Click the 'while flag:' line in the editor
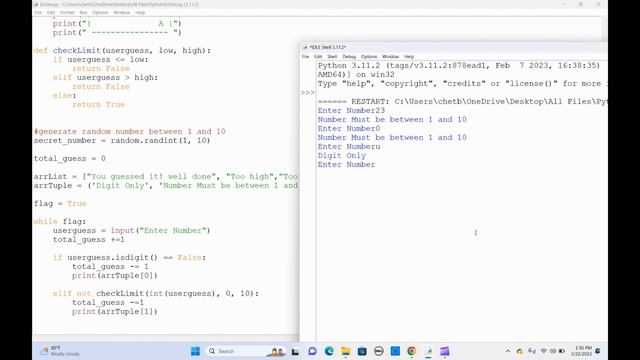This screenshot has width=640, height=360. [60, 221]
